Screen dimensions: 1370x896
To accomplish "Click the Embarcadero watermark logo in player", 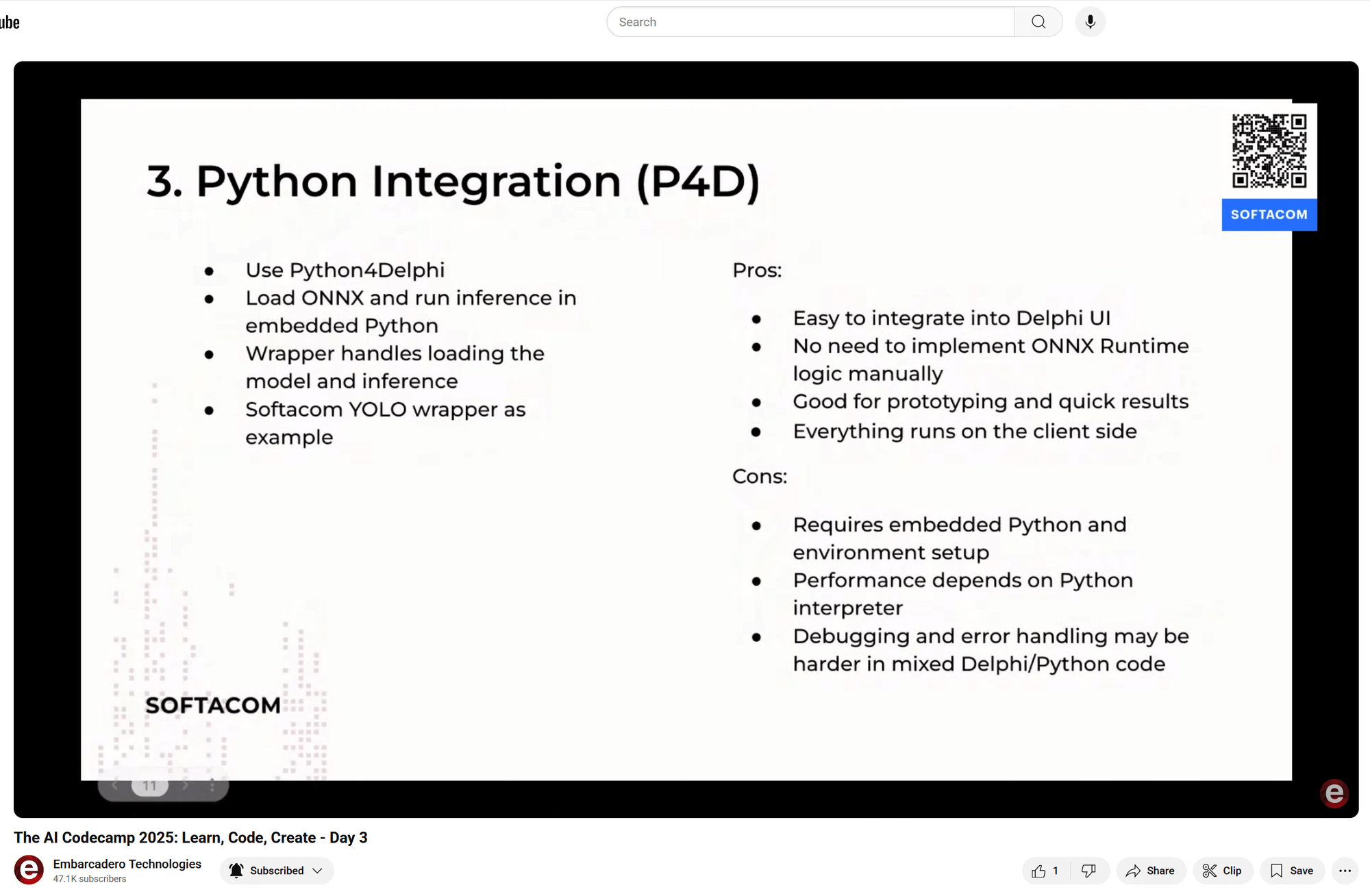I will pyautogui.click(x=1334, y=793).
